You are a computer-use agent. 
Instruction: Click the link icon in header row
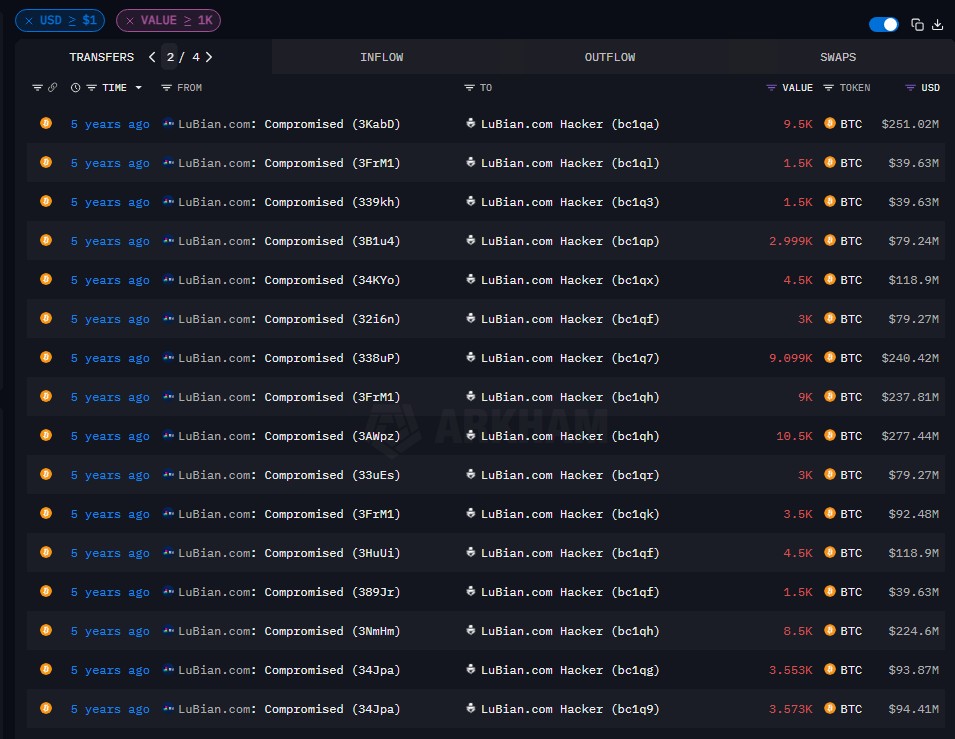coord(53,88)
